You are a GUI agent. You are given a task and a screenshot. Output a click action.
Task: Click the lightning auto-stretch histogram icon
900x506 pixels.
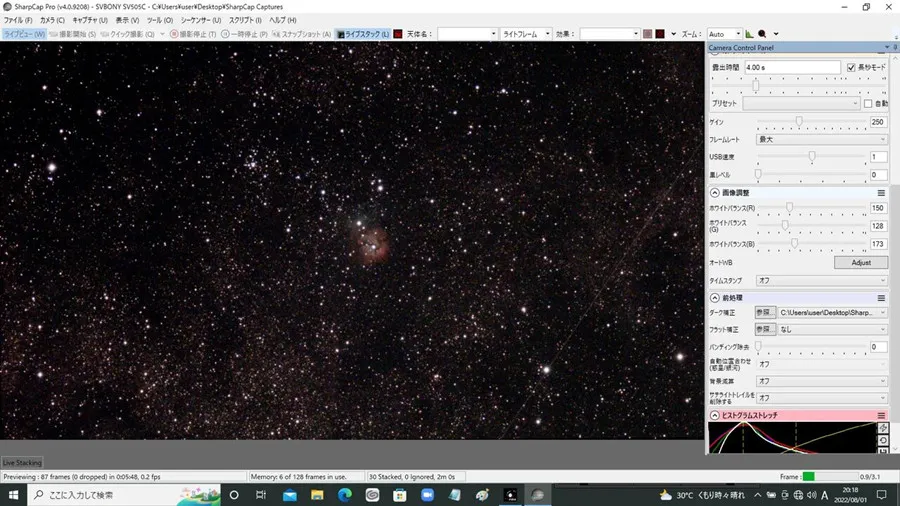[x=883, y=428]
